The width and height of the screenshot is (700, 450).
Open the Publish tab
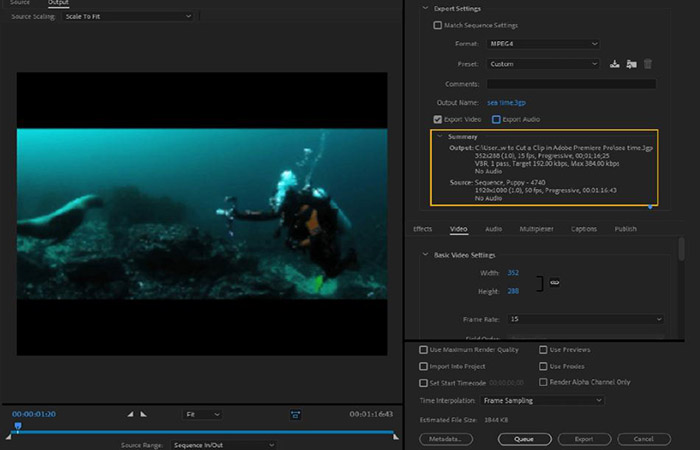[x=625, y=229]
